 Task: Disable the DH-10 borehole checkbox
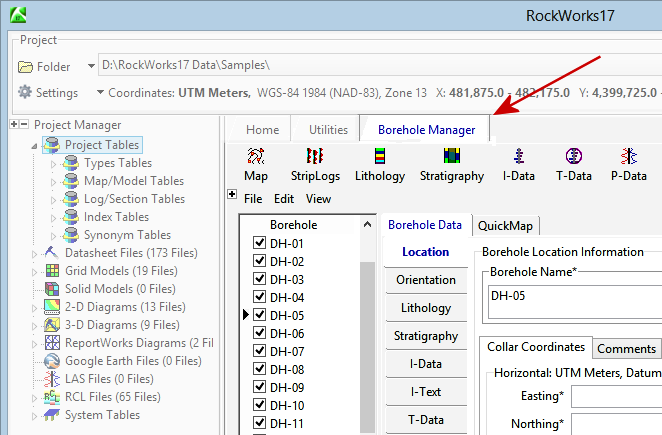click(x=260, y=406)
